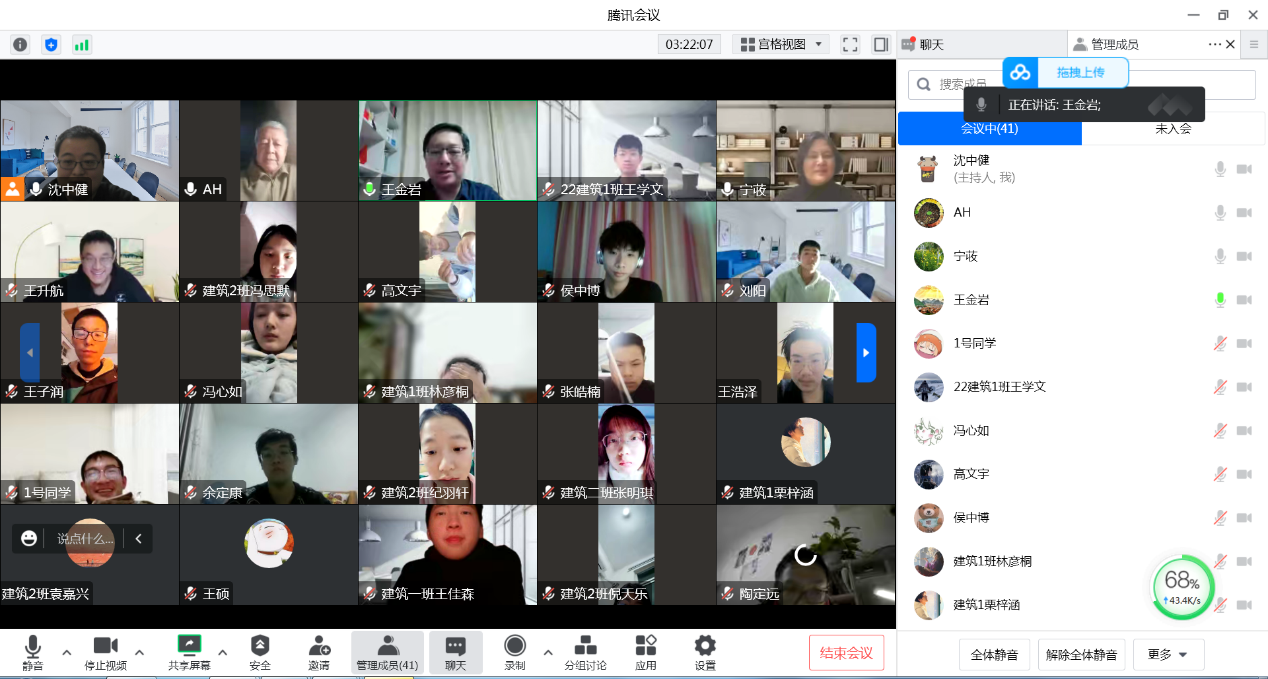Image resolution: width=1268 pixels, height=679 pixels.
Task: Toggle 1号同学's muted microphone in member list
Action: (1220, 343)
